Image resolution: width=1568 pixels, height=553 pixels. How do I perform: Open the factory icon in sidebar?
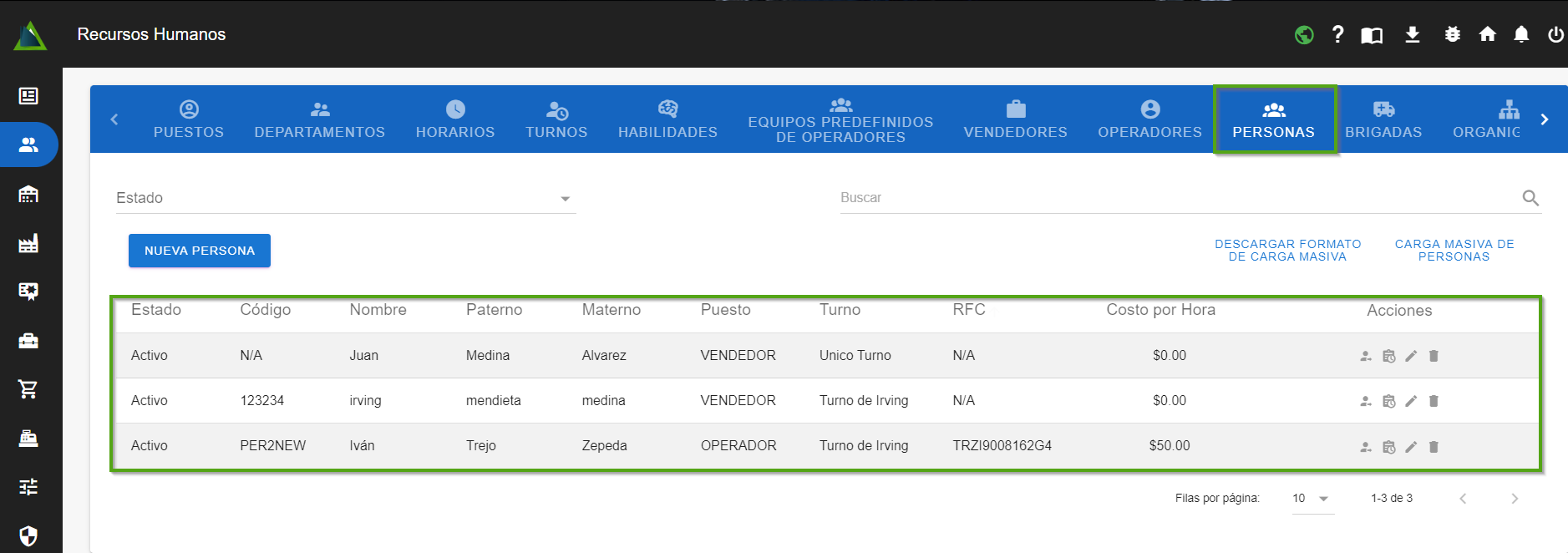click(x=28, y=243)
